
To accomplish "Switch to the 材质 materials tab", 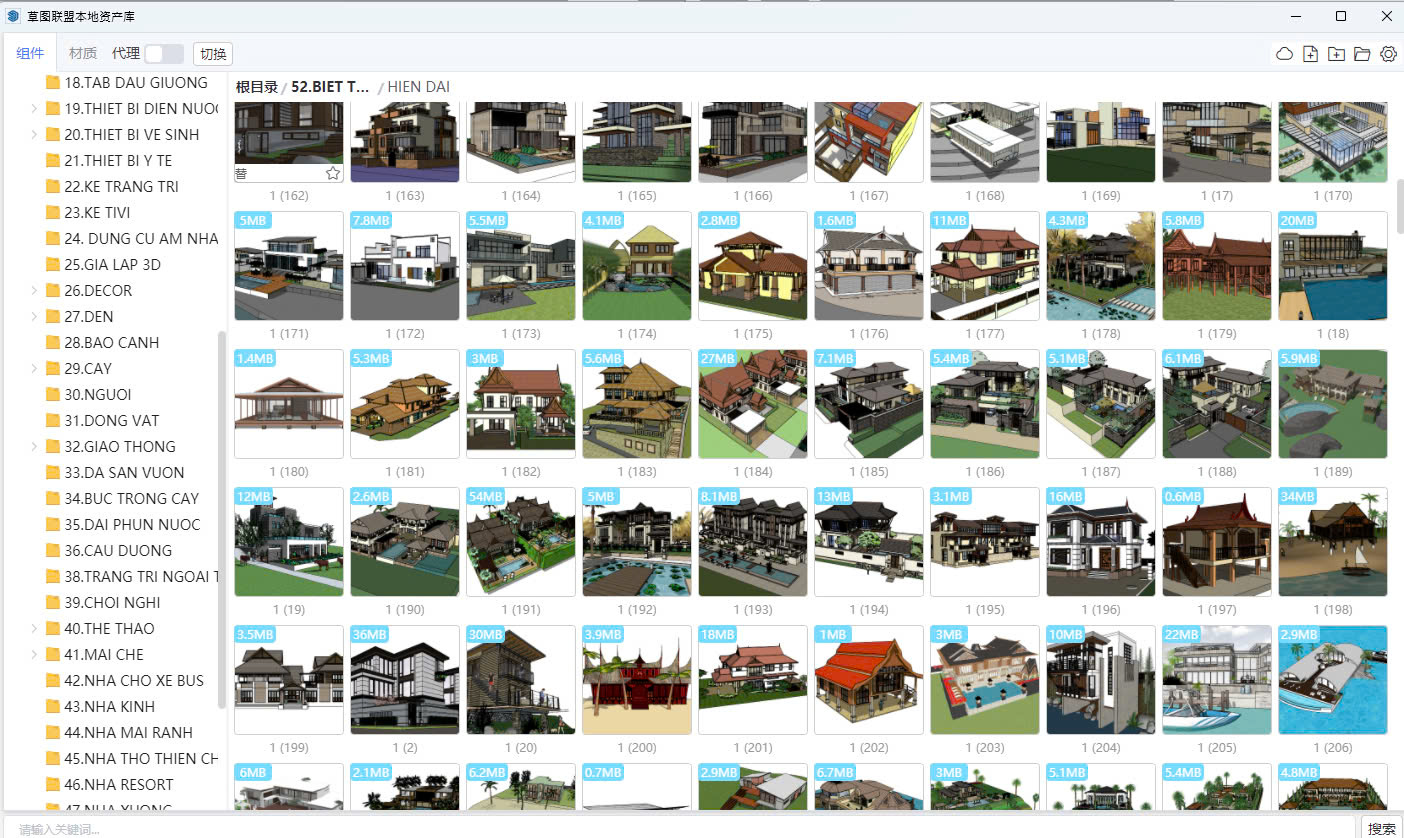I will [83, 54].
